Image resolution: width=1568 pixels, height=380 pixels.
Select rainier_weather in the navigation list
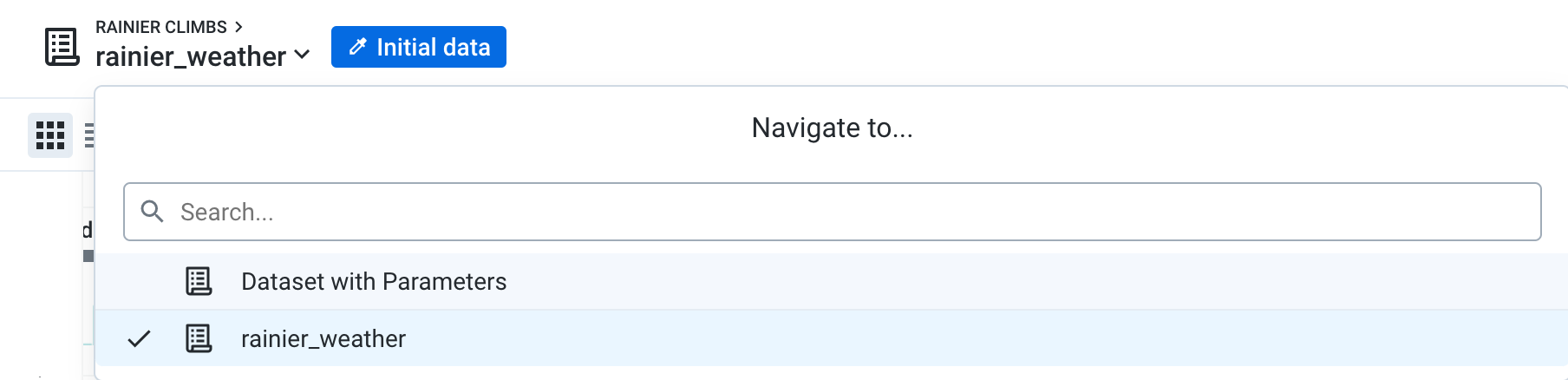323,338
